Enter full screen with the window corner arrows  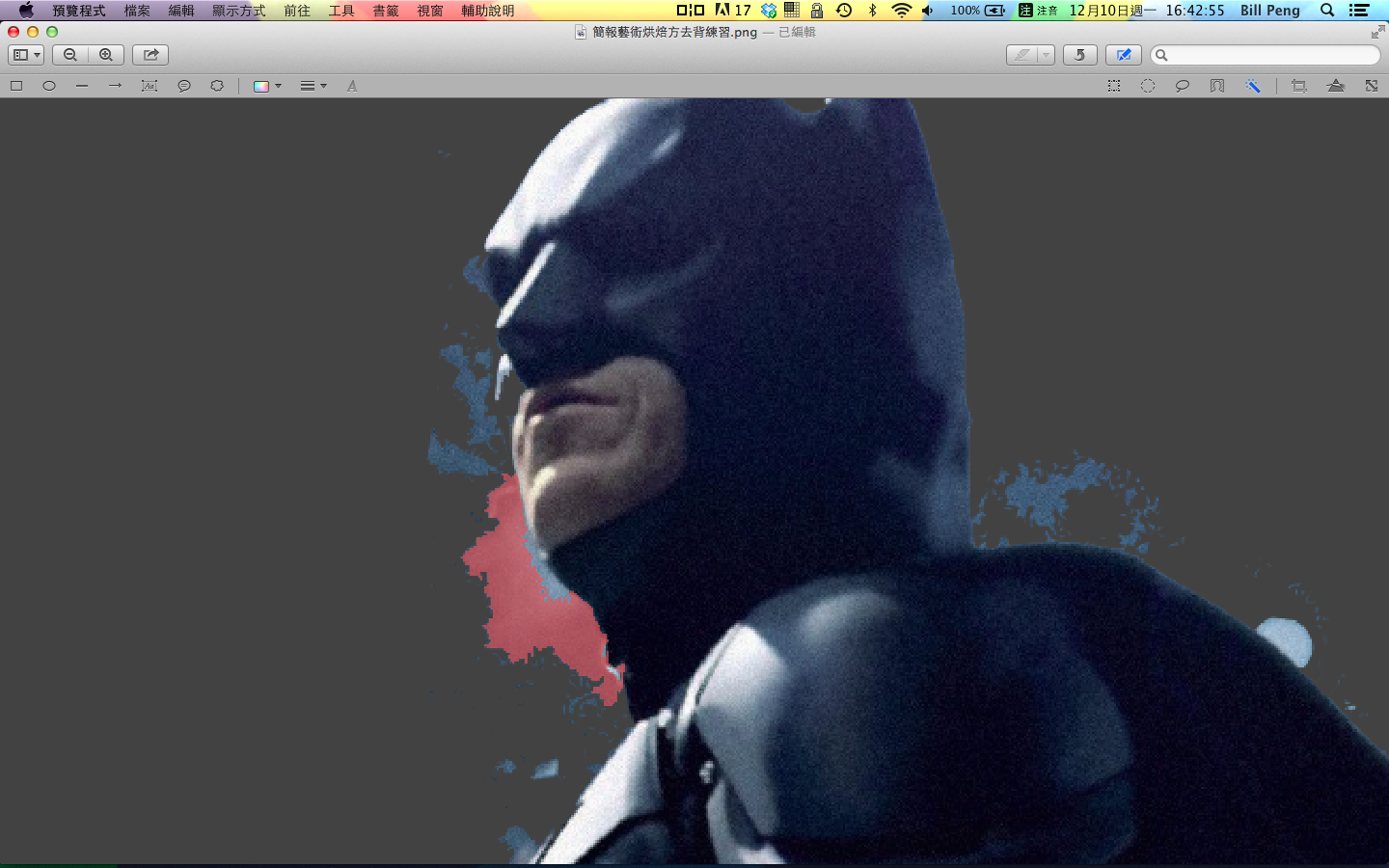pyautogui.click(x=1377, y=32)
